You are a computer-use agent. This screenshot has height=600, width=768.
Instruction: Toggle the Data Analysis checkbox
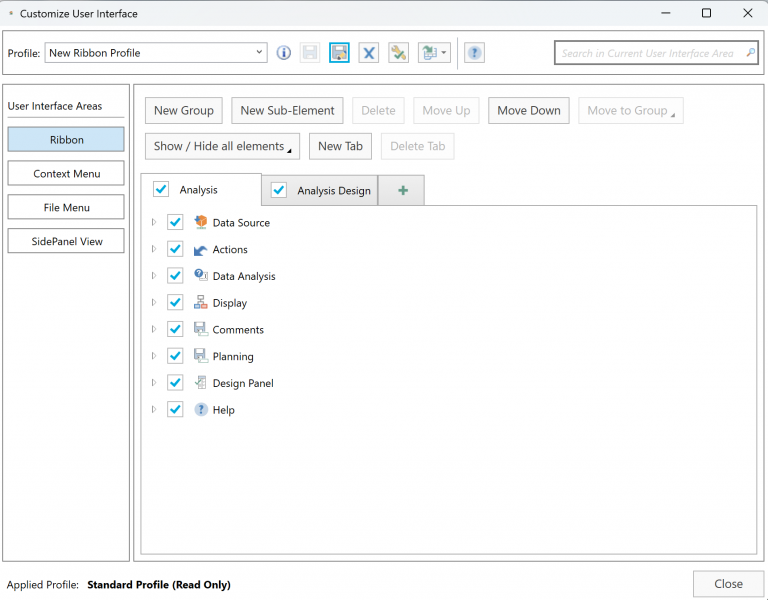coord(175,276)
